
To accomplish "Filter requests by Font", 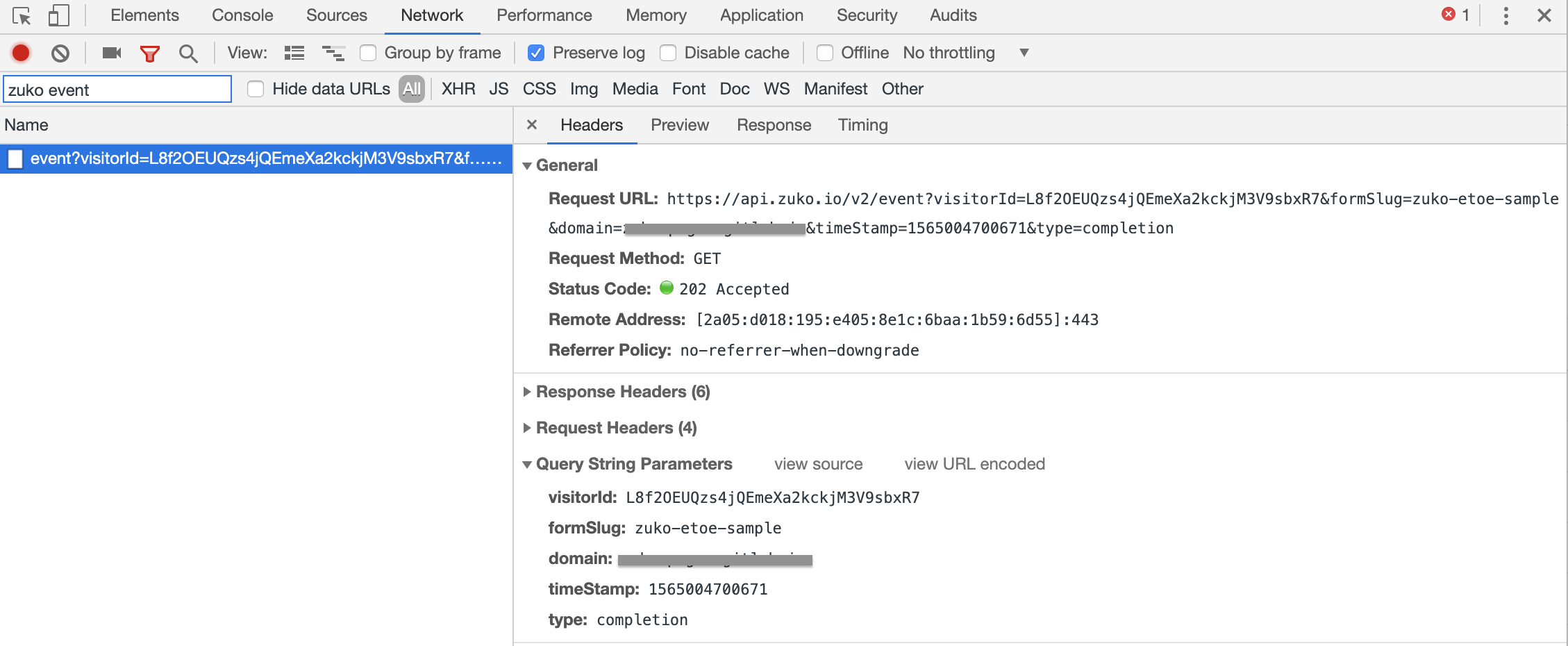I will 689,89.
